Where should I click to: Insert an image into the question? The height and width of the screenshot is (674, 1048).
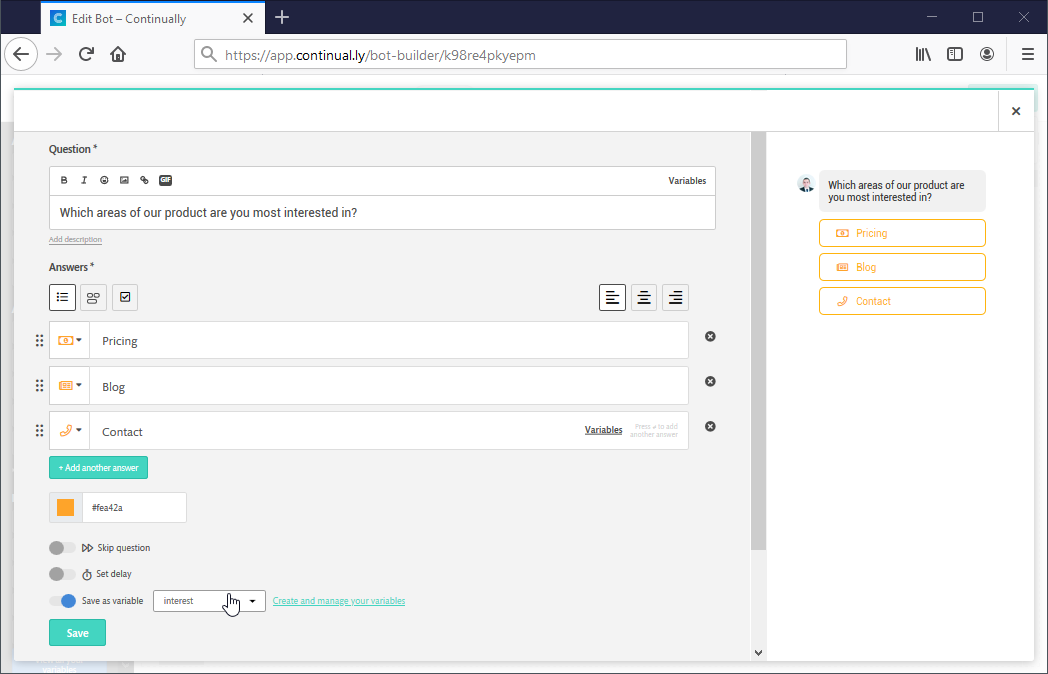(x=124, y=180)
